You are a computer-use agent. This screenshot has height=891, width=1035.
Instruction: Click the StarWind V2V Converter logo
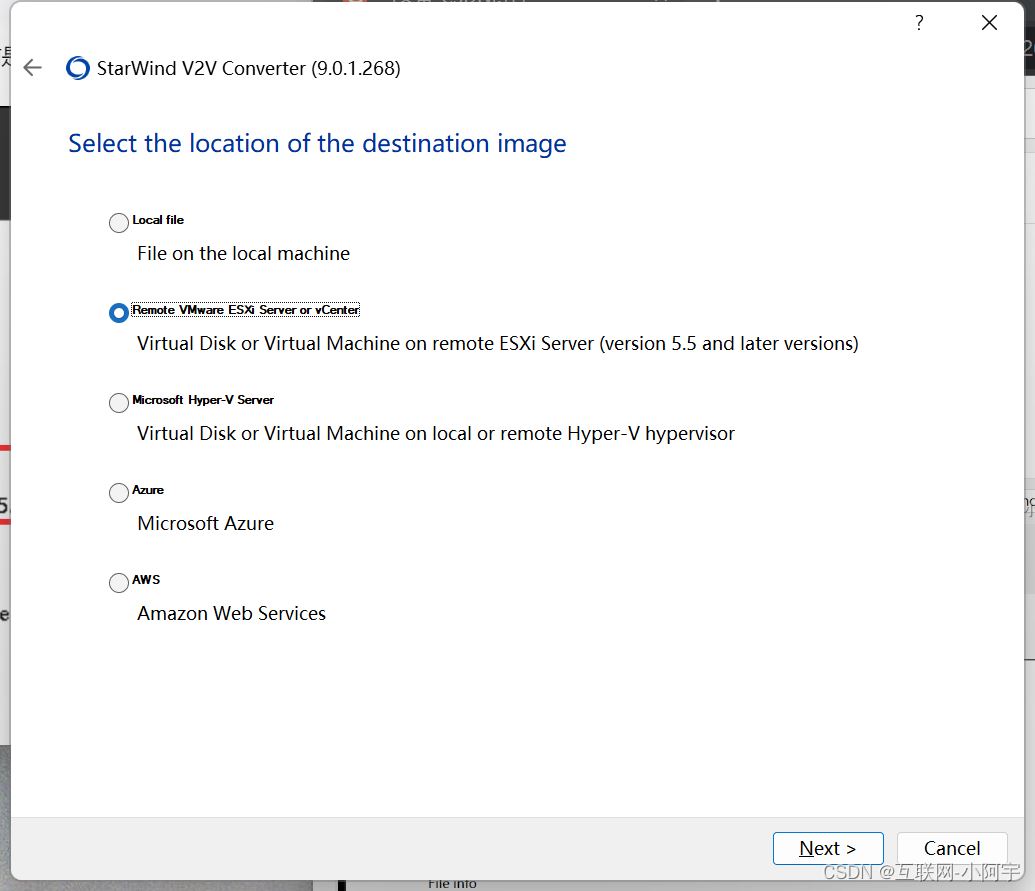tap(78, 68)
